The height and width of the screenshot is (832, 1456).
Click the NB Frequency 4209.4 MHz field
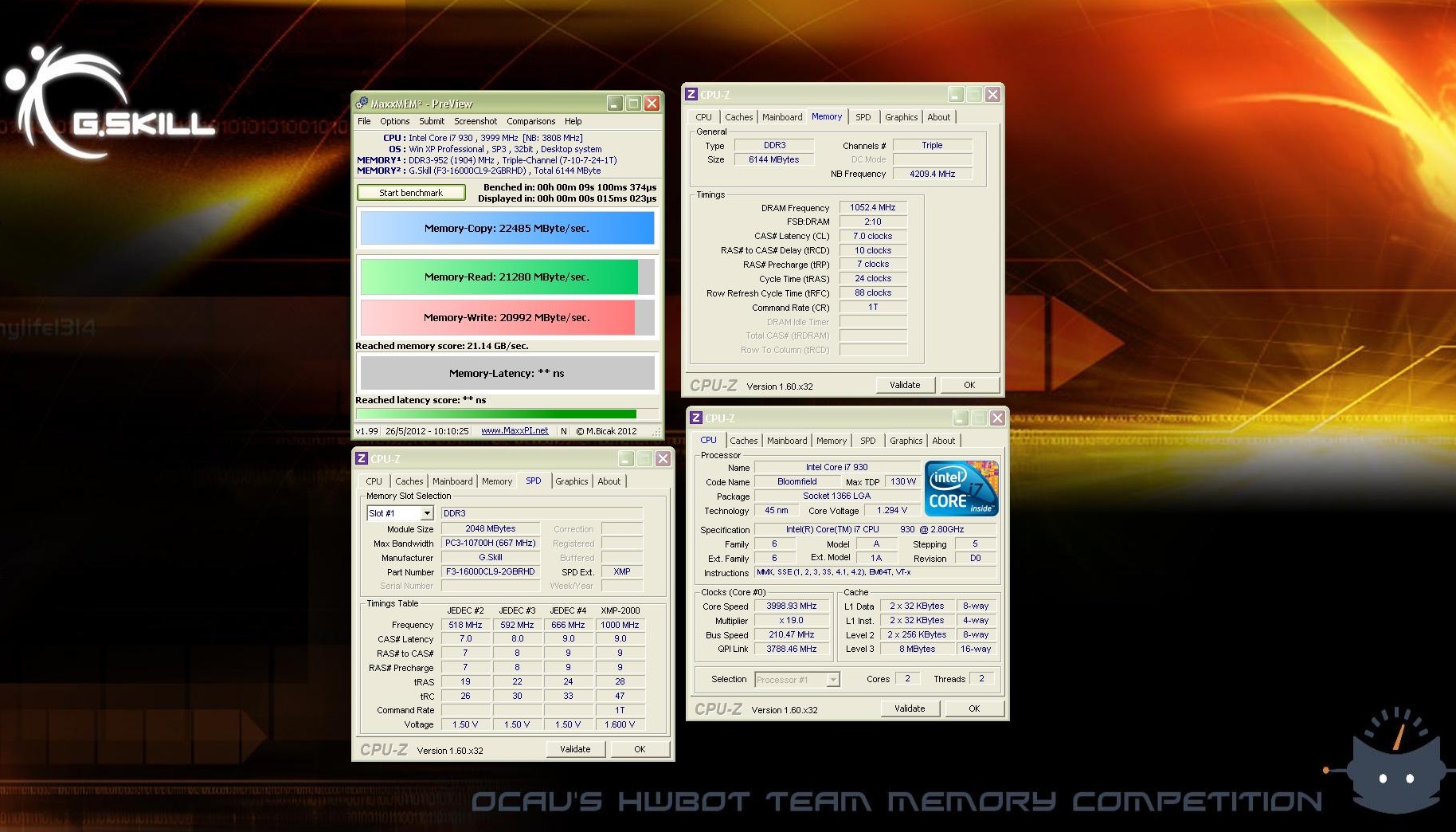(932, 174)
